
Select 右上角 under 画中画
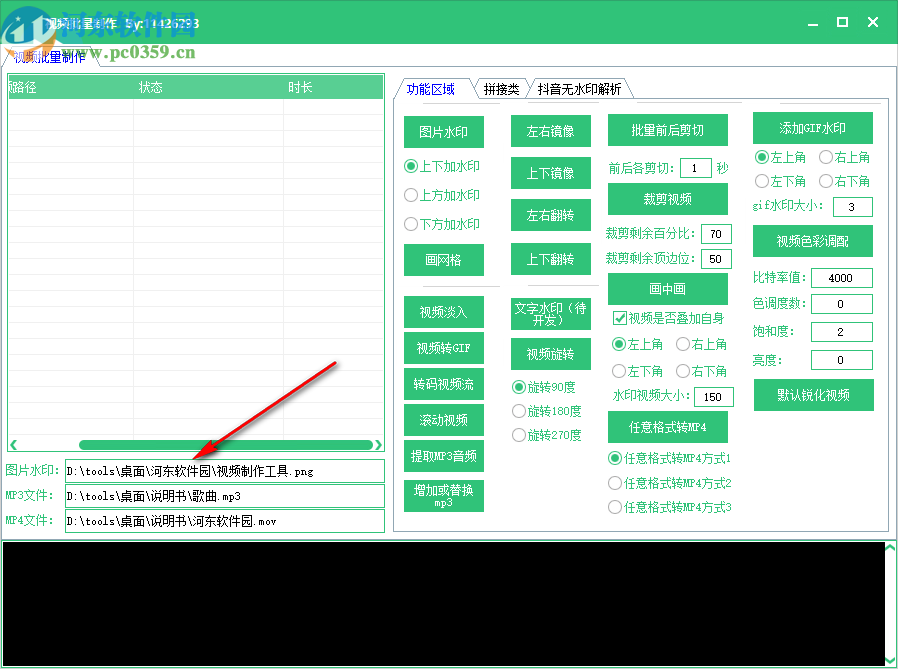pos(702,344)
